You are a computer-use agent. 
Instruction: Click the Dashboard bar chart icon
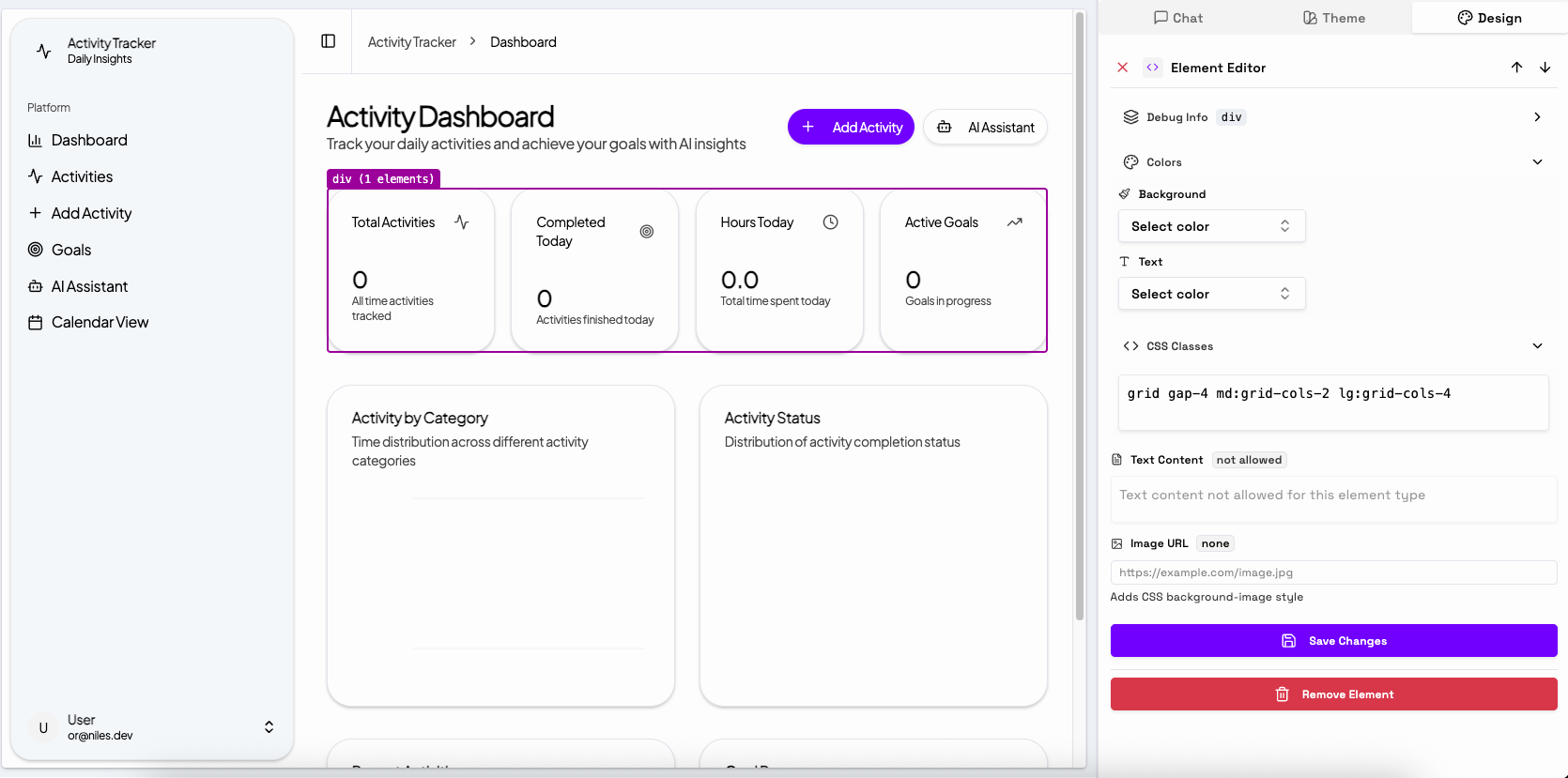(35, 141)
